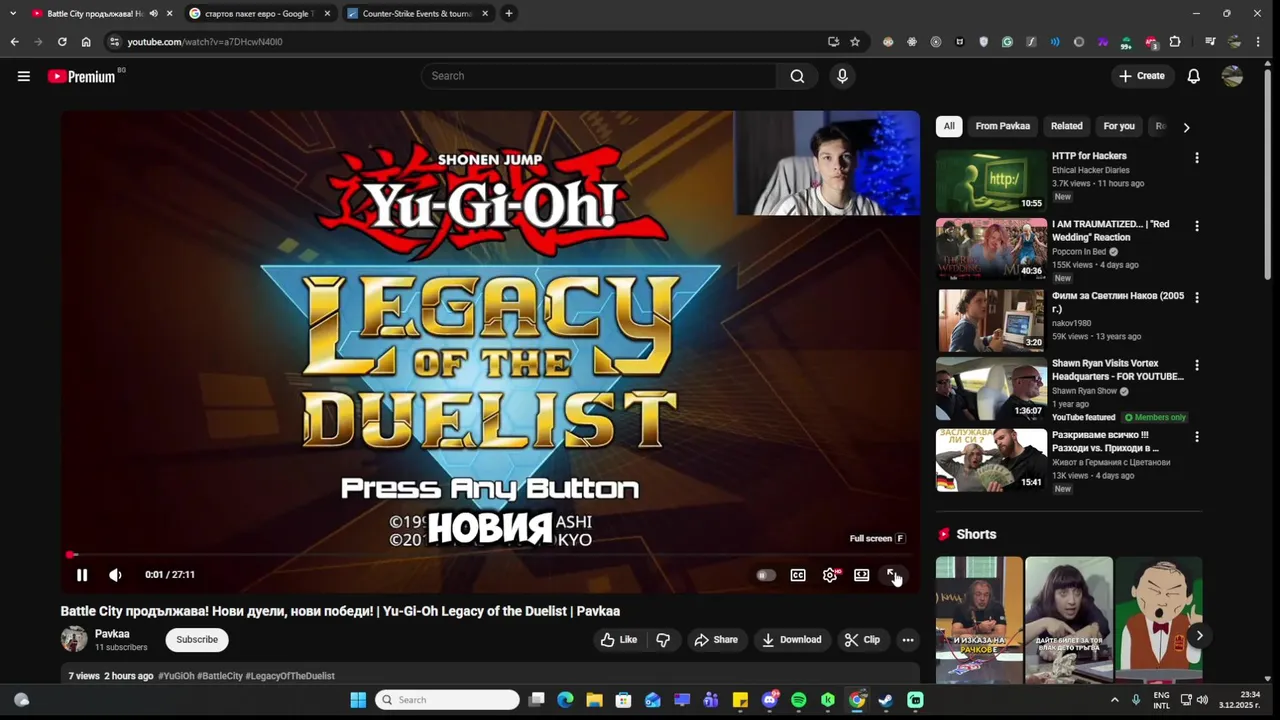This screenshot has height=720, width=1280.
Task: Go to browser home page icon
Action: coord(86,42)
